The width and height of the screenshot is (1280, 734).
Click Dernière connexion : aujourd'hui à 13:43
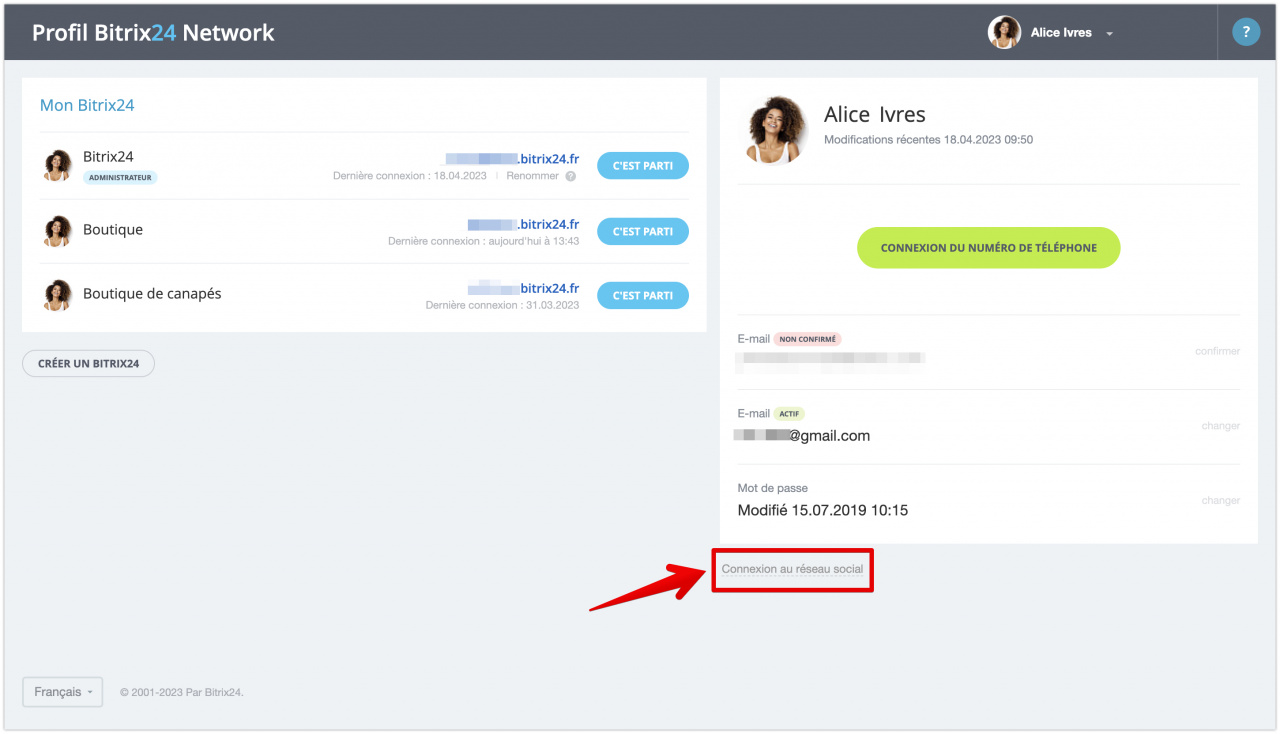(484, 241)
